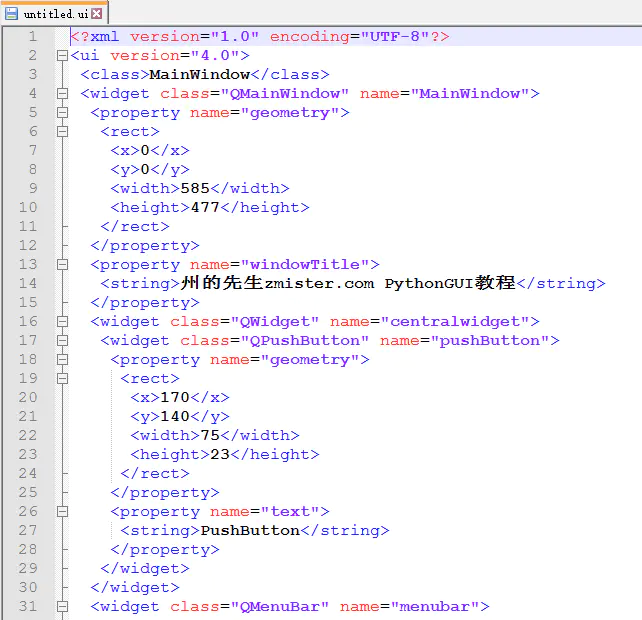
Task: Click line number 14 in margin
Action: 28,283
